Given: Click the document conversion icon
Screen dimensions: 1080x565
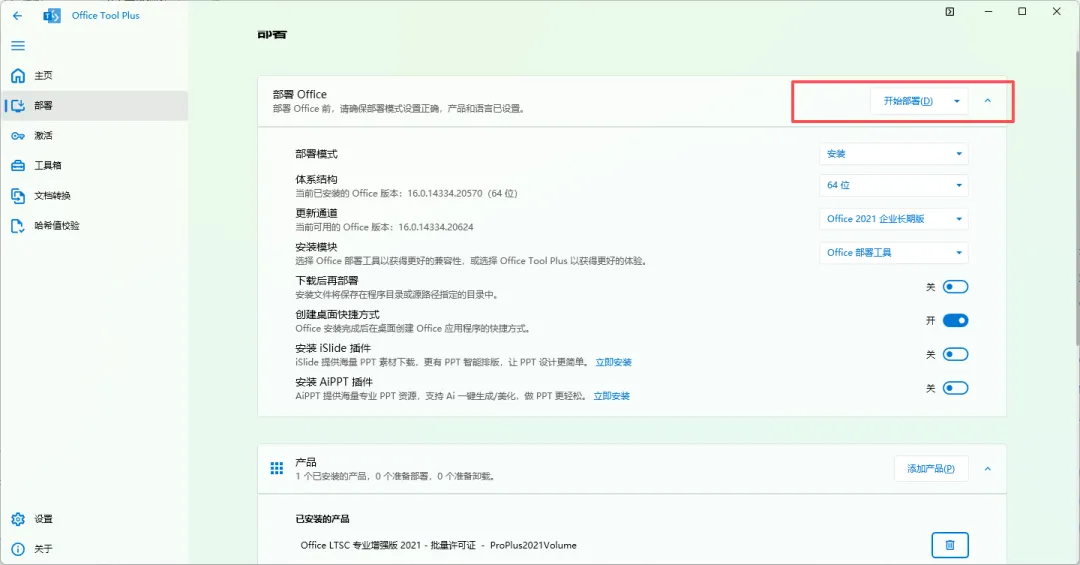Looking at the screenshot, I should point(18,196).
